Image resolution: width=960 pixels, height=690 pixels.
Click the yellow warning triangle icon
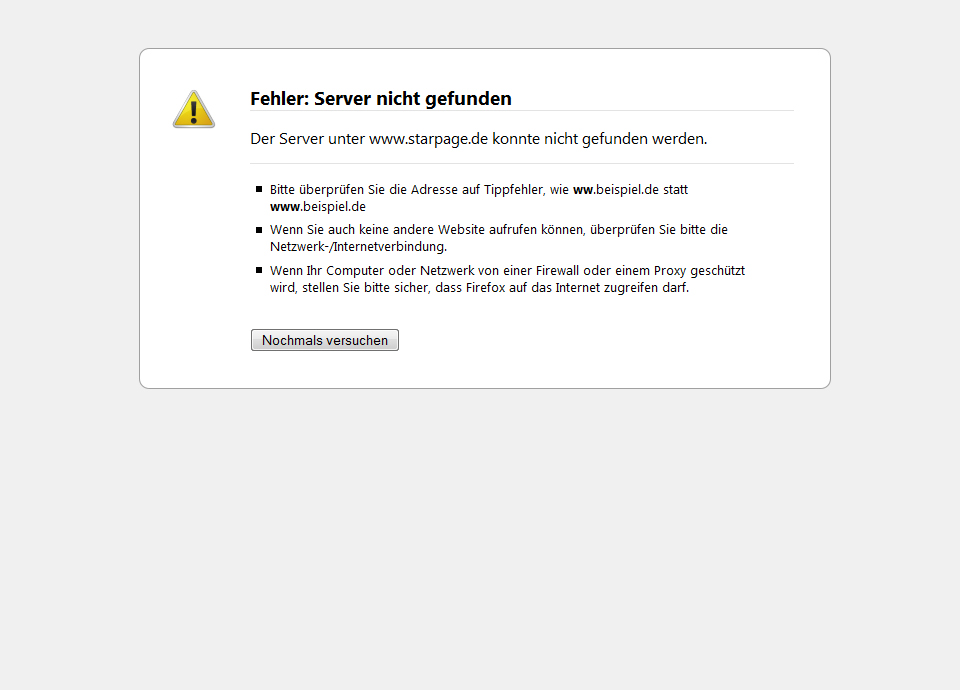(193, 109)
